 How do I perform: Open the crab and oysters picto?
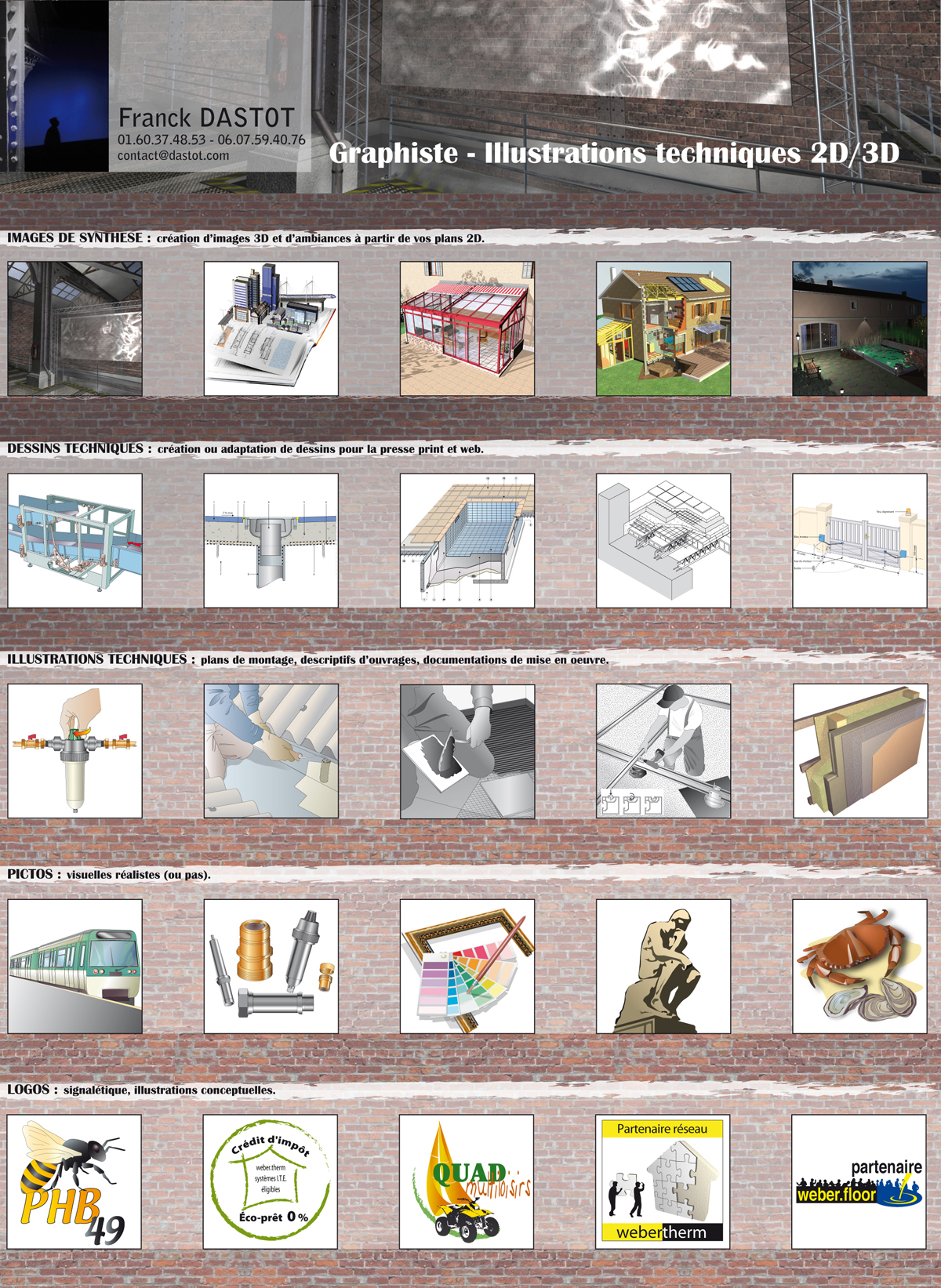pyautogui.click(x=859, y=966)
